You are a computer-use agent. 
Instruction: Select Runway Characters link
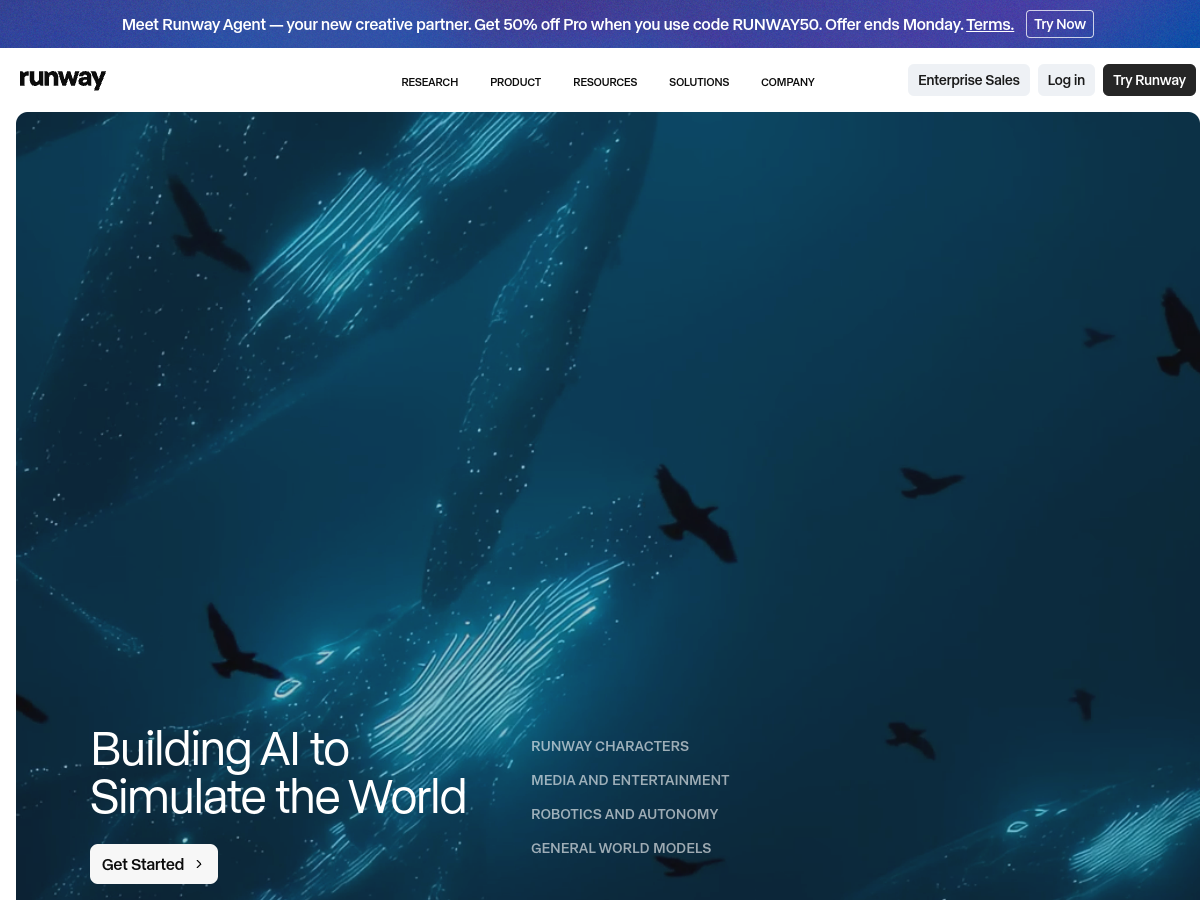click(610, 746)
